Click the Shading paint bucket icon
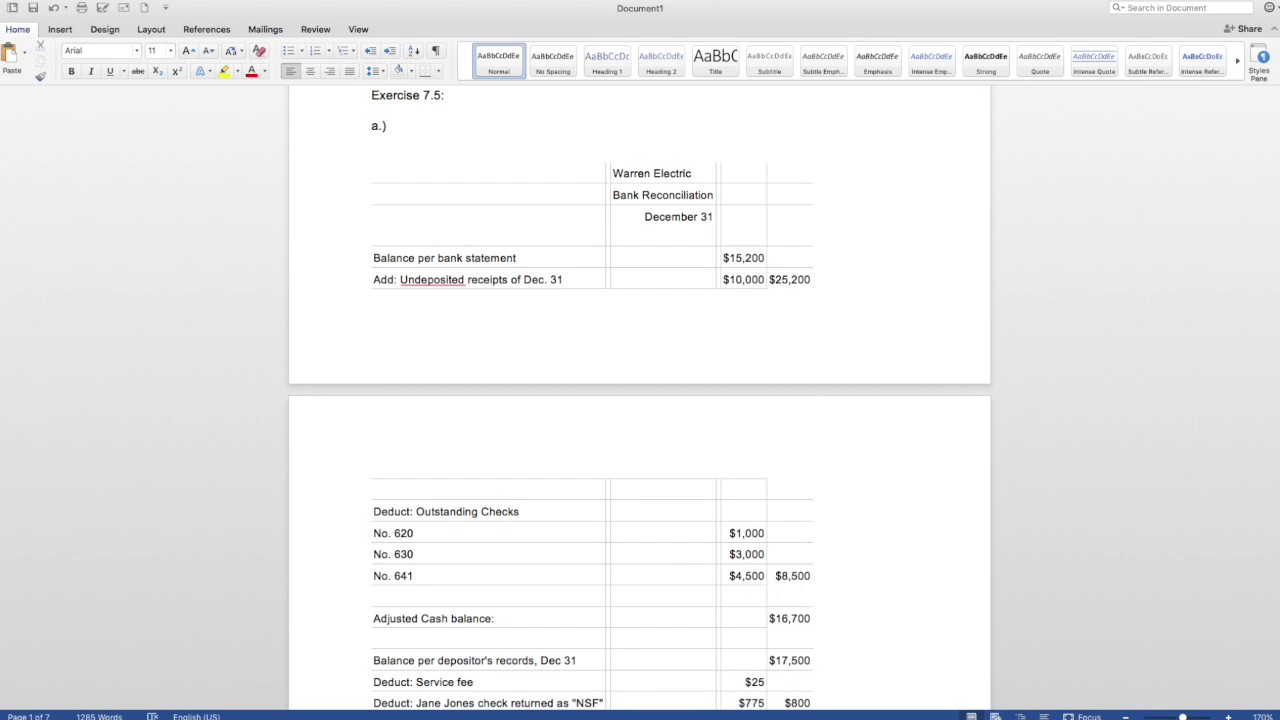The width and height of the screenshot is (1280, 720). tap(398, 71)
